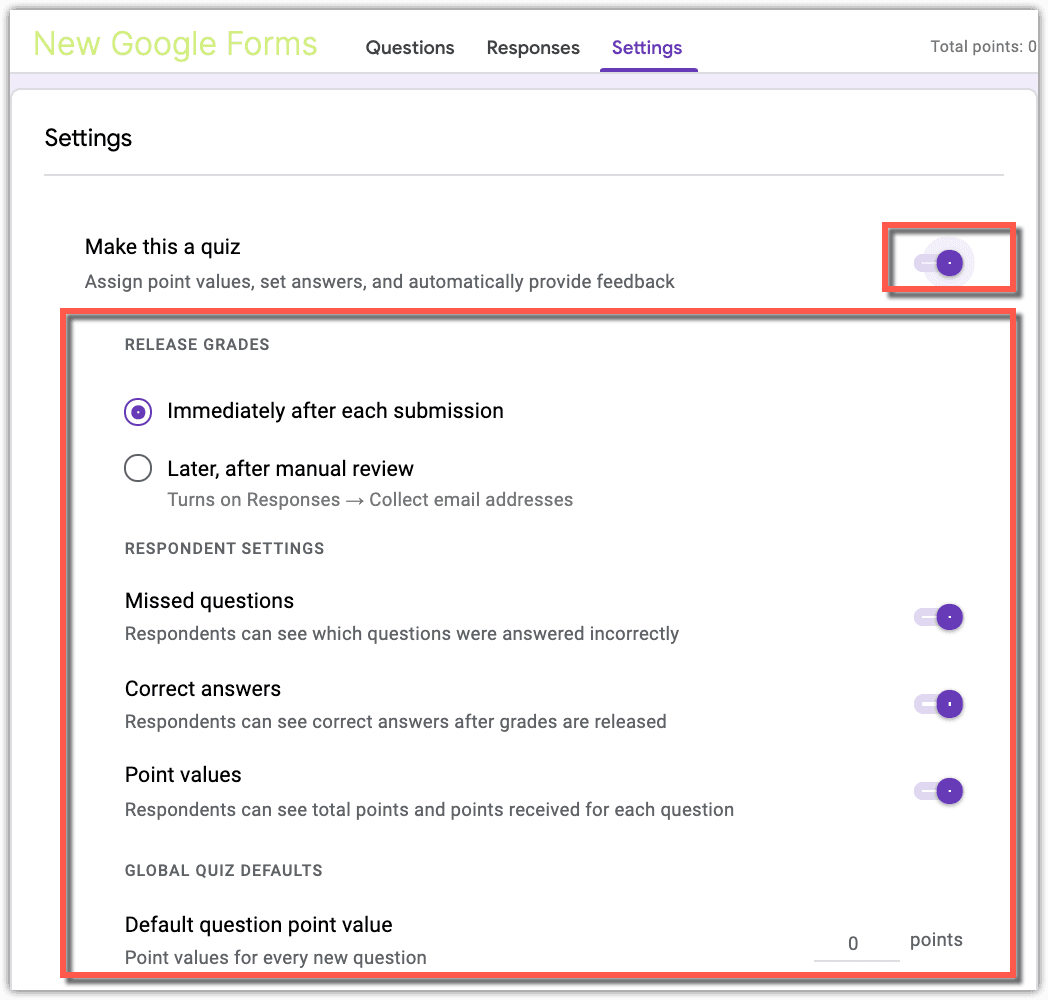Click the GLOBAL QUIZ DEFAULTS section label
This screenshot has width=1048, height=1000.
tap(224, 870)
